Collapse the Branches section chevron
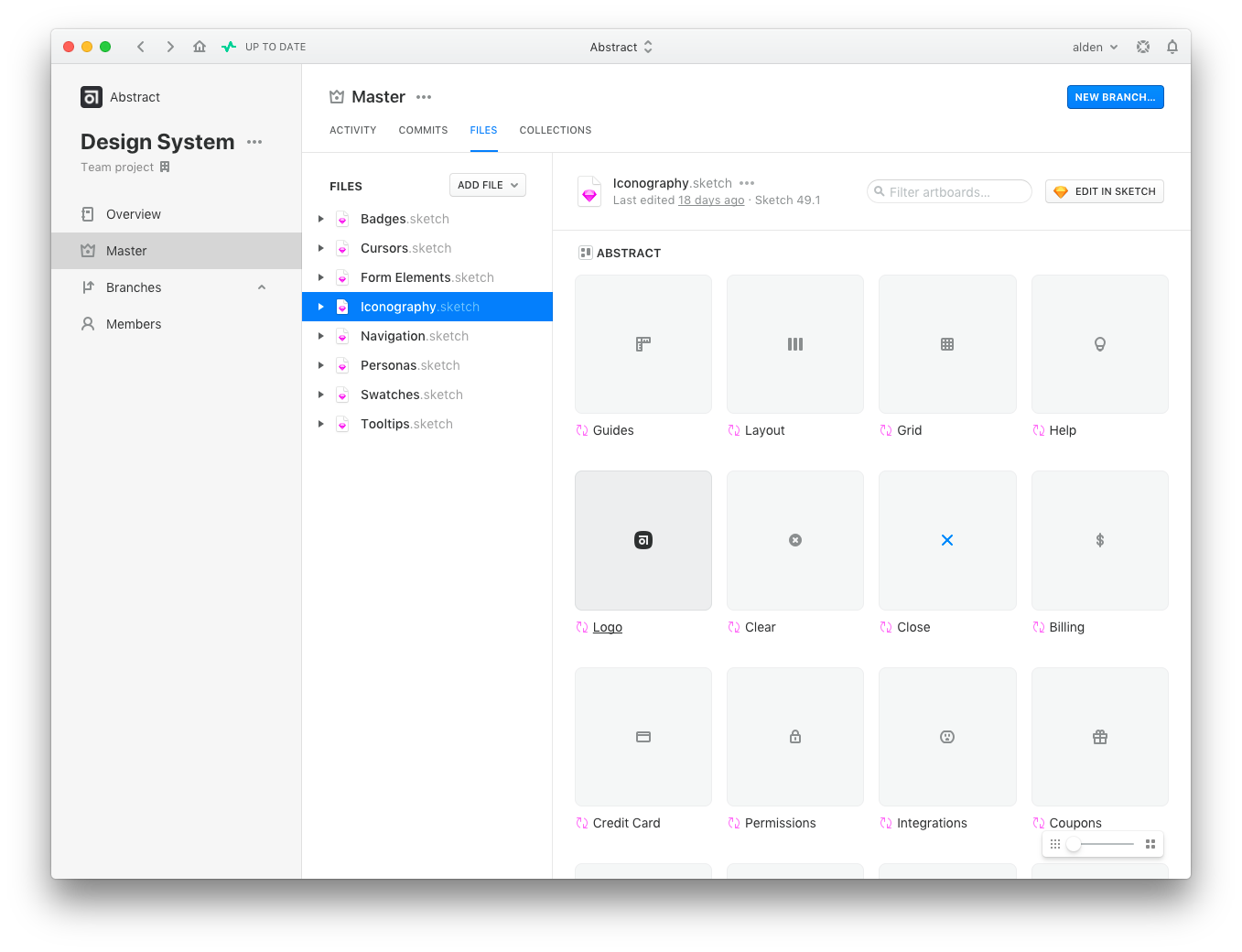 click(262, 287)
